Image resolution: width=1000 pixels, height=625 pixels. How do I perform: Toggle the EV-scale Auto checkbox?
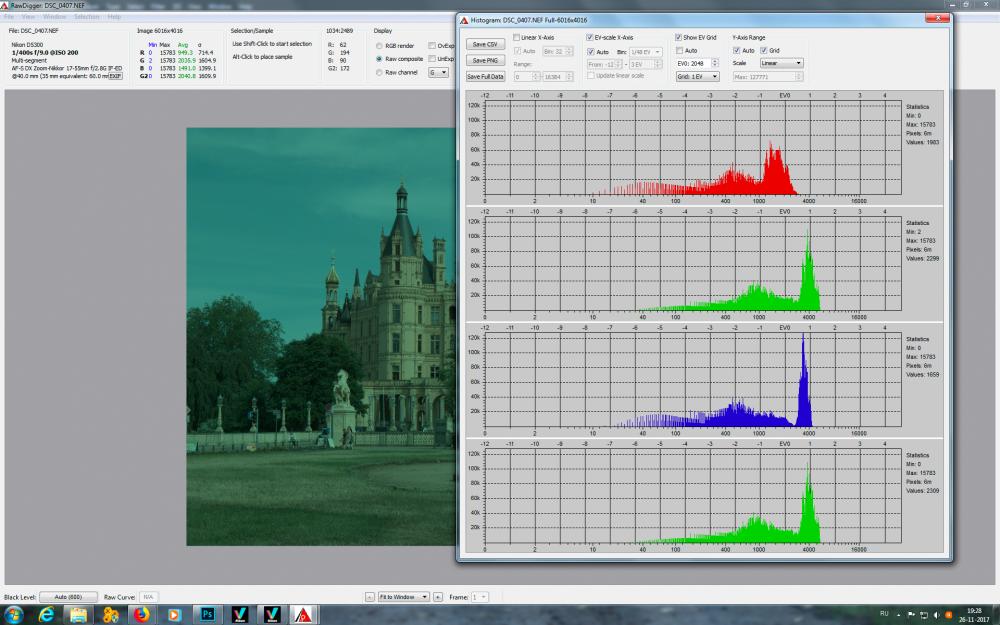click(591, 52)
